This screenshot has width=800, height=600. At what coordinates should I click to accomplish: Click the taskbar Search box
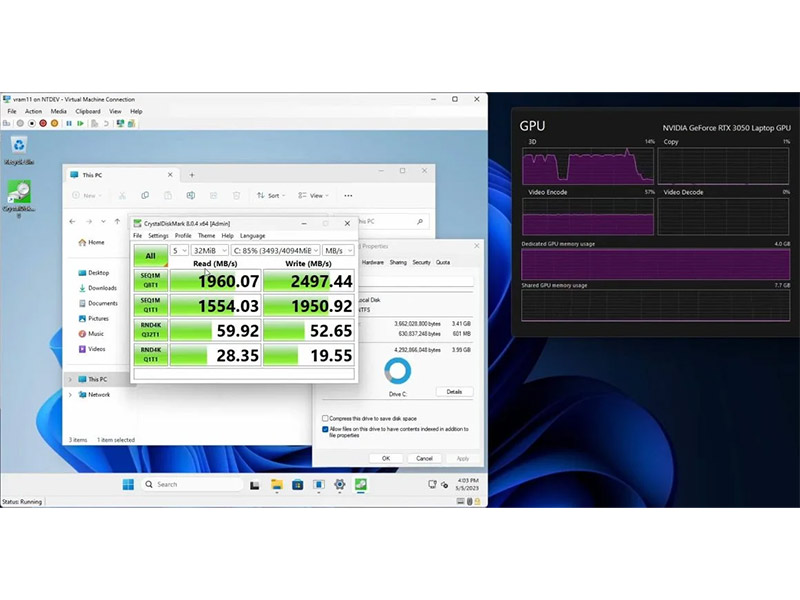click(x=192, y=484)
